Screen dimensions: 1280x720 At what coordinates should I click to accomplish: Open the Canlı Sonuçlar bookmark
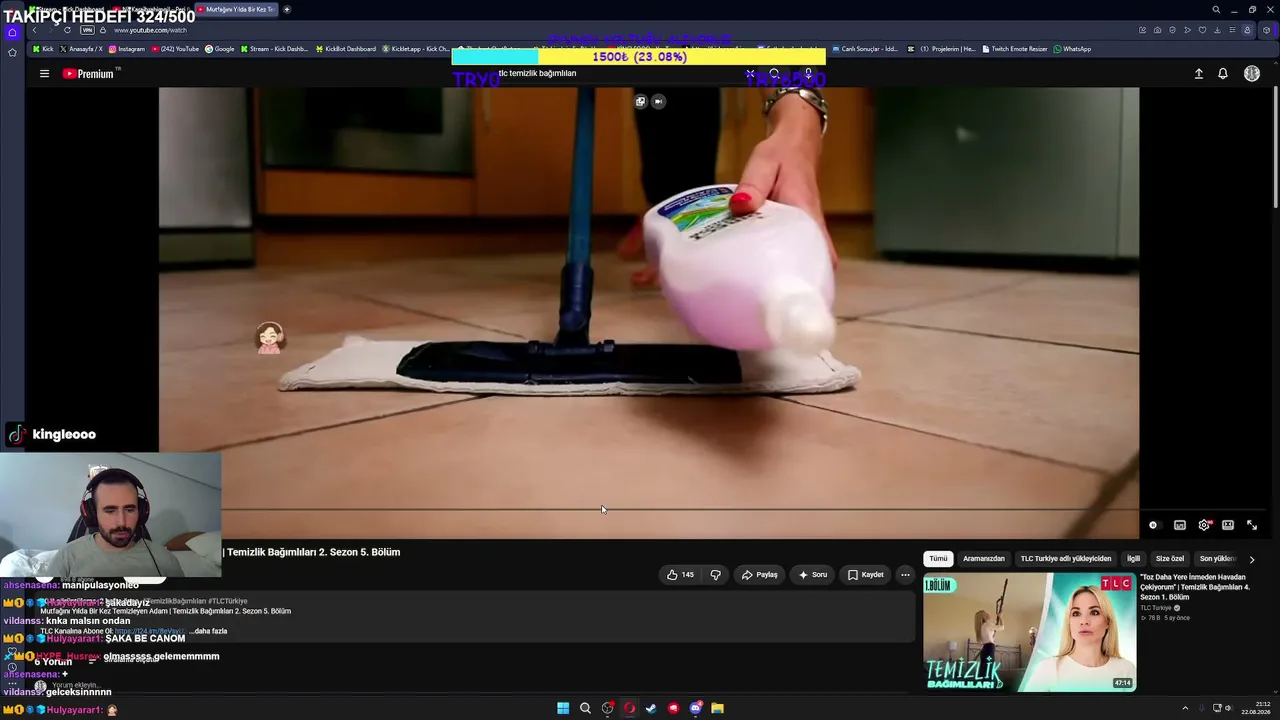point(865,49)
